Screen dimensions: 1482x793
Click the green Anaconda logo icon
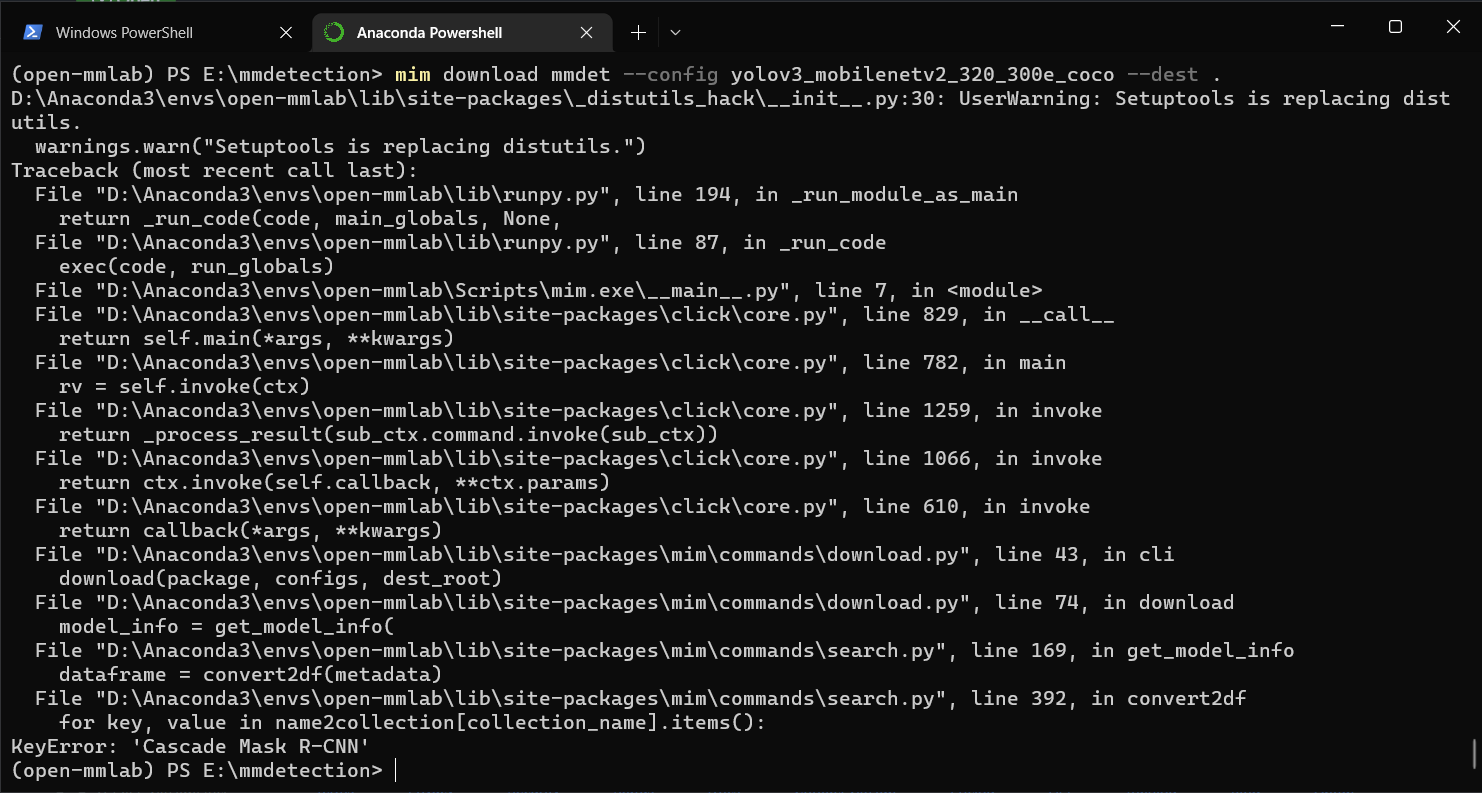333,31
